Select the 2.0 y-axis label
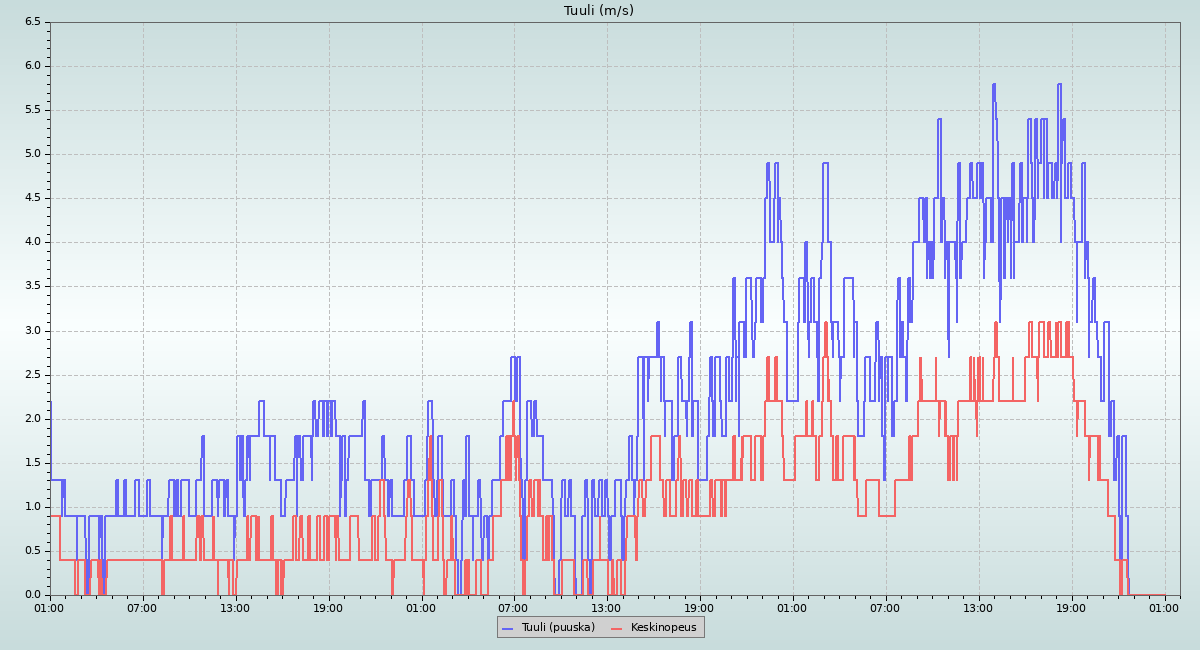This screenshot has width=1200, height=650. (32, 419)
